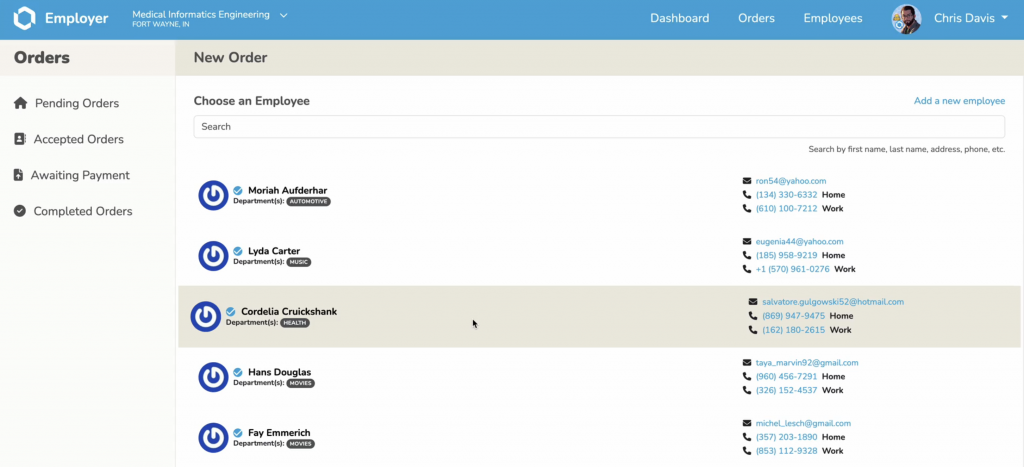The image size is (1024, 467).
Task: Expand the Medical Informatics Engineering company dropdown
Action: coord(284,15)
